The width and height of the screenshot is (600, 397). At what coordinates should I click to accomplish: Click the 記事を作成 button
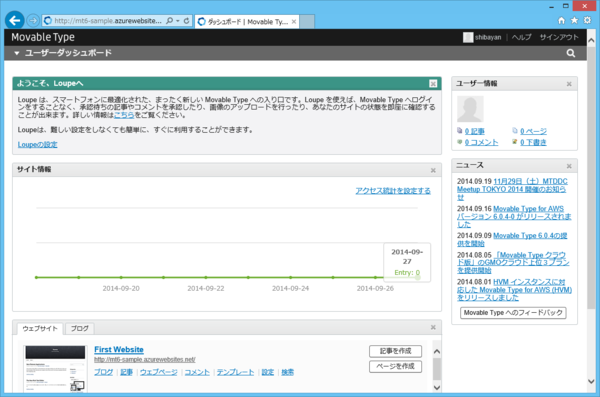point(395,351)
